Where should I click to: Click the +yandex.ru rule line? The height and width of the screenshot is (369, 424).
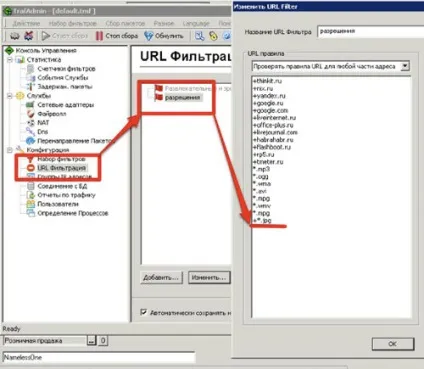[269, 96]
